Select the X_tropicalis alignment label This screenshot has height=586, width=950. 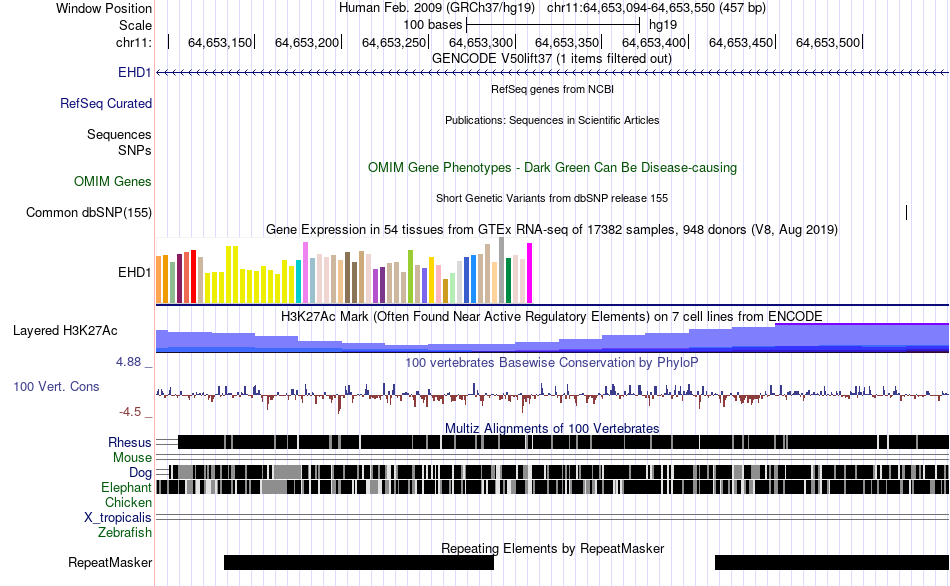click(118, 518)
